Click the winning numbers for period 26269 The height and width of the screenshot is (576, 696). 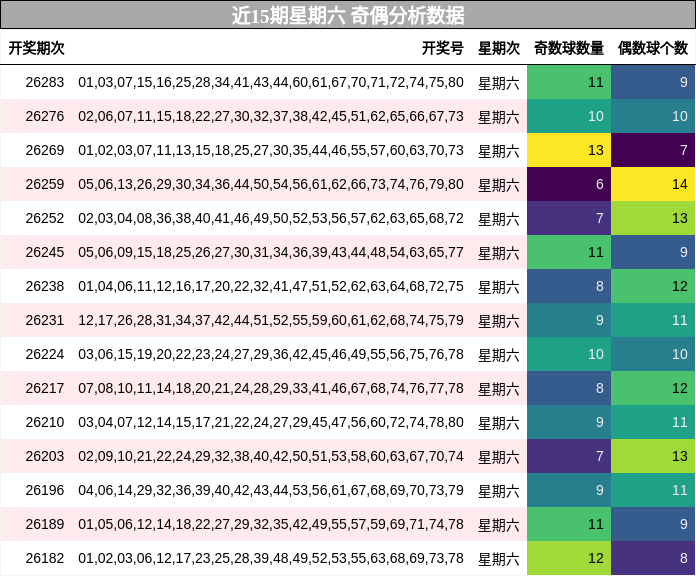[x=271, y=150]
